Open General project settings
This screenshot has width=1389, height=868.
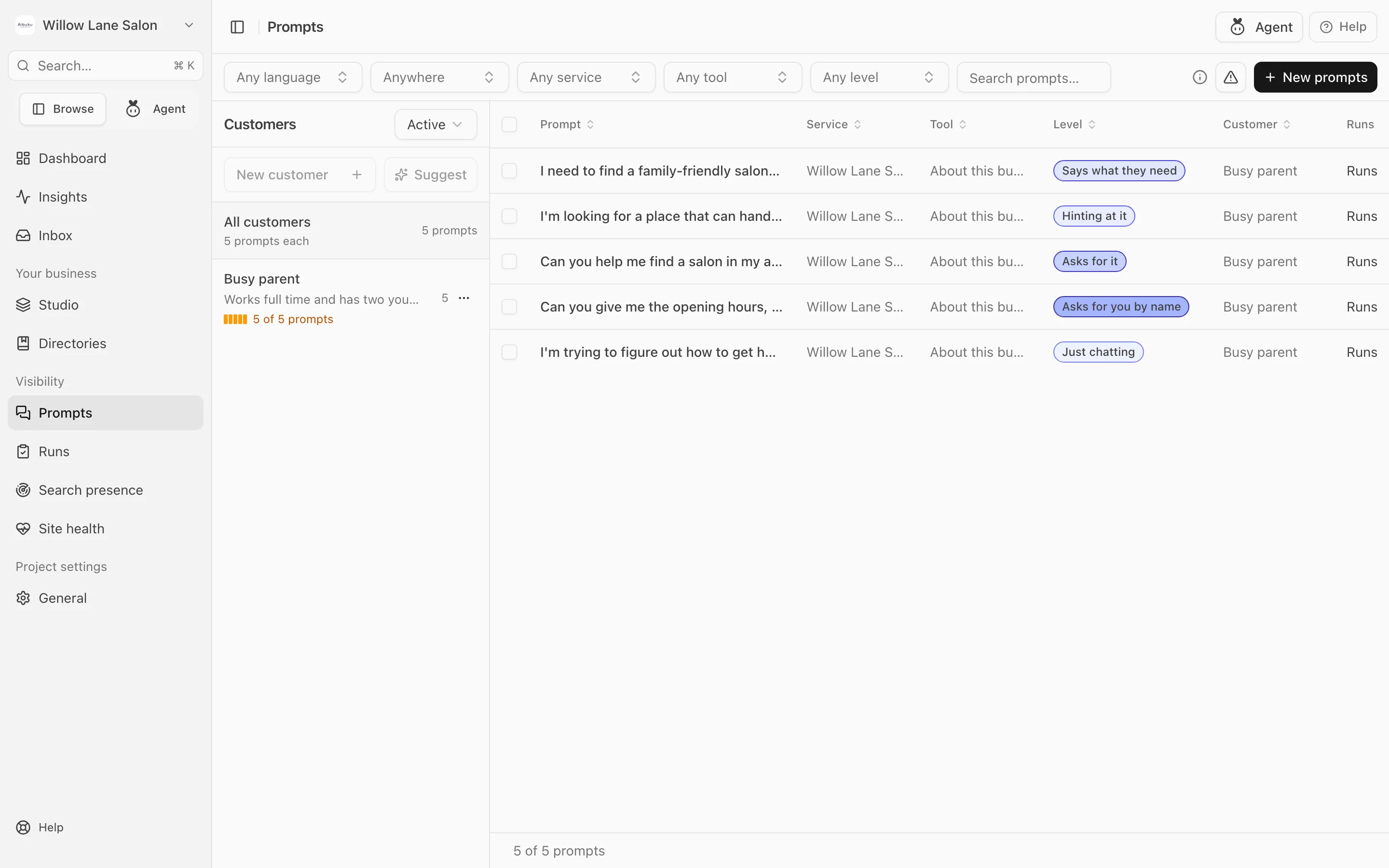[106, 597]
